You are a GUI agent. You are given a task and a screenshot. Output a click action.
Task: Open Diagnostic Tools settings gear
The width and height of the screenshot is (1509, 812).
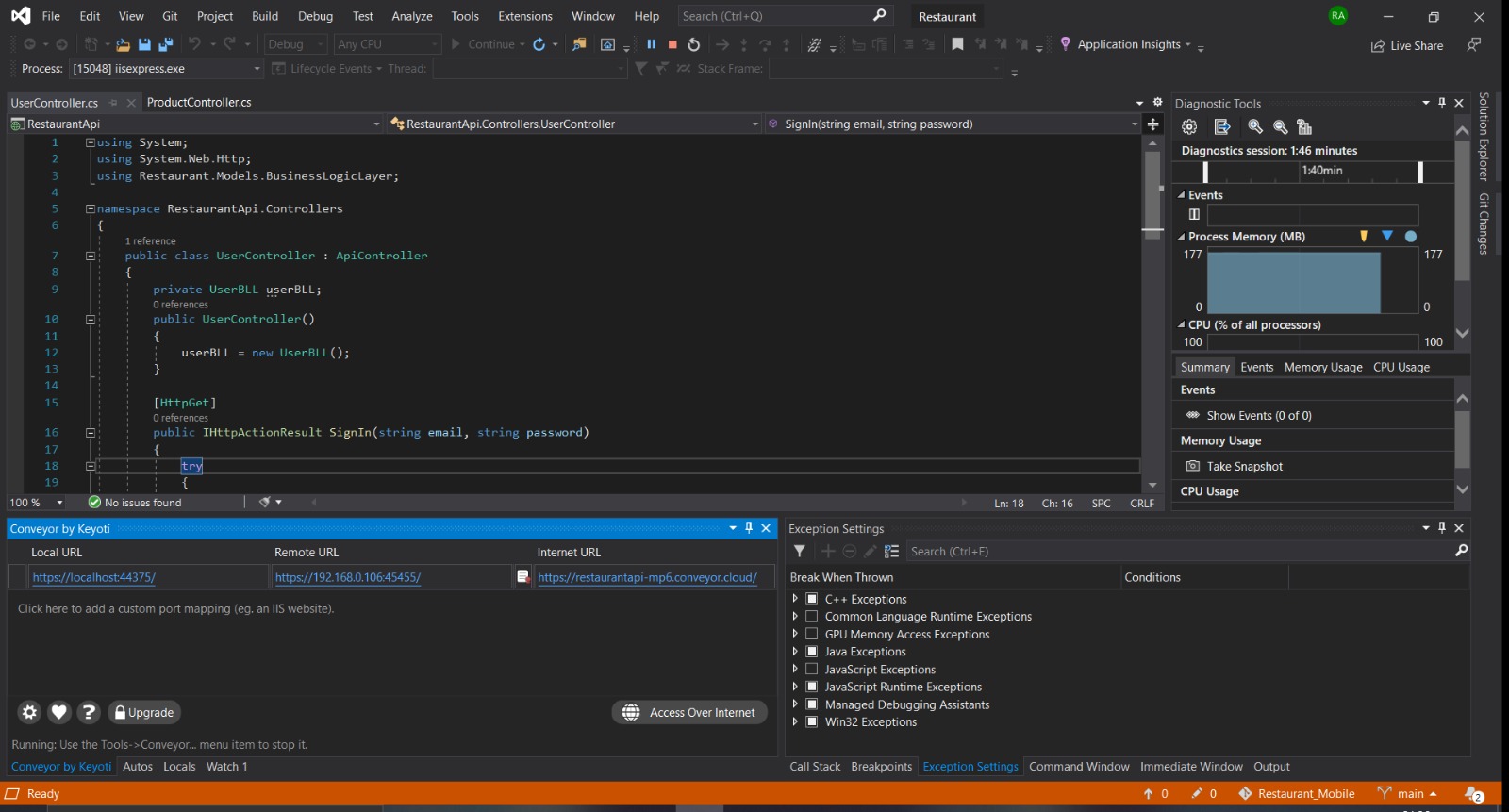pos(1189,126)
